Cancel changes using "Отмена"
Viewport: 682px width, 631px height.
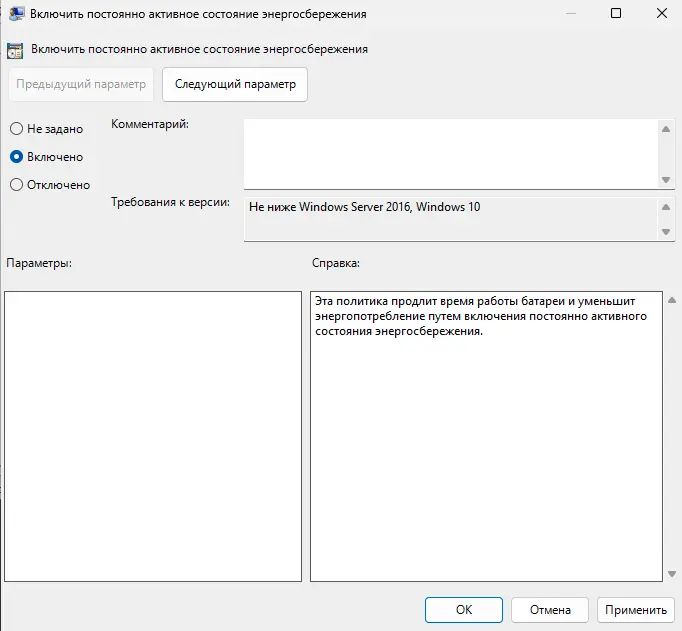point(550,609)
